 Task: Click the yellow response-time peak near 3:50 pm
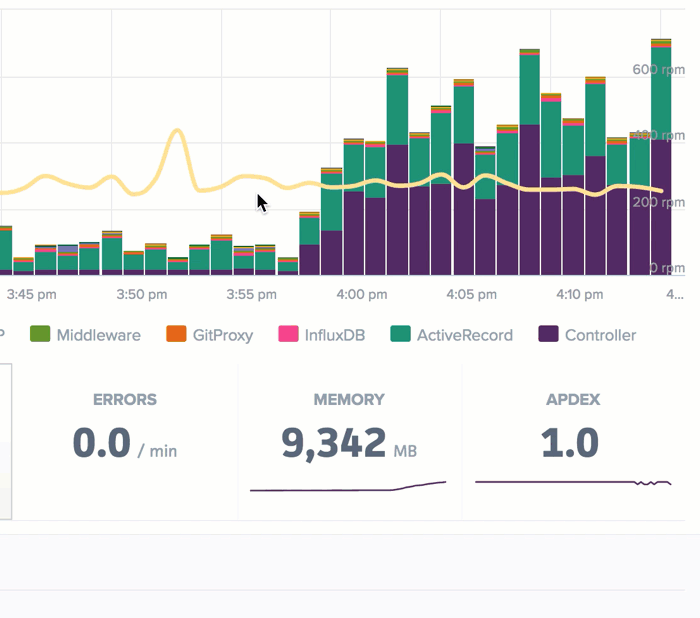(x=178, y=131)
